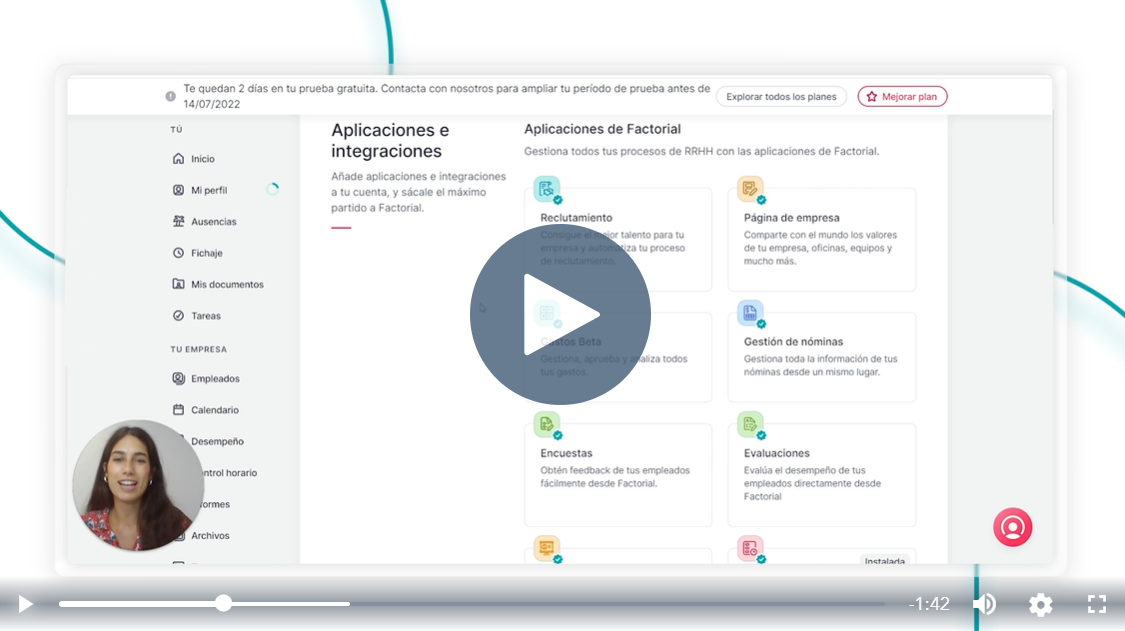Click the Gestión de nóminas blue icon

[x=750, y=313]
